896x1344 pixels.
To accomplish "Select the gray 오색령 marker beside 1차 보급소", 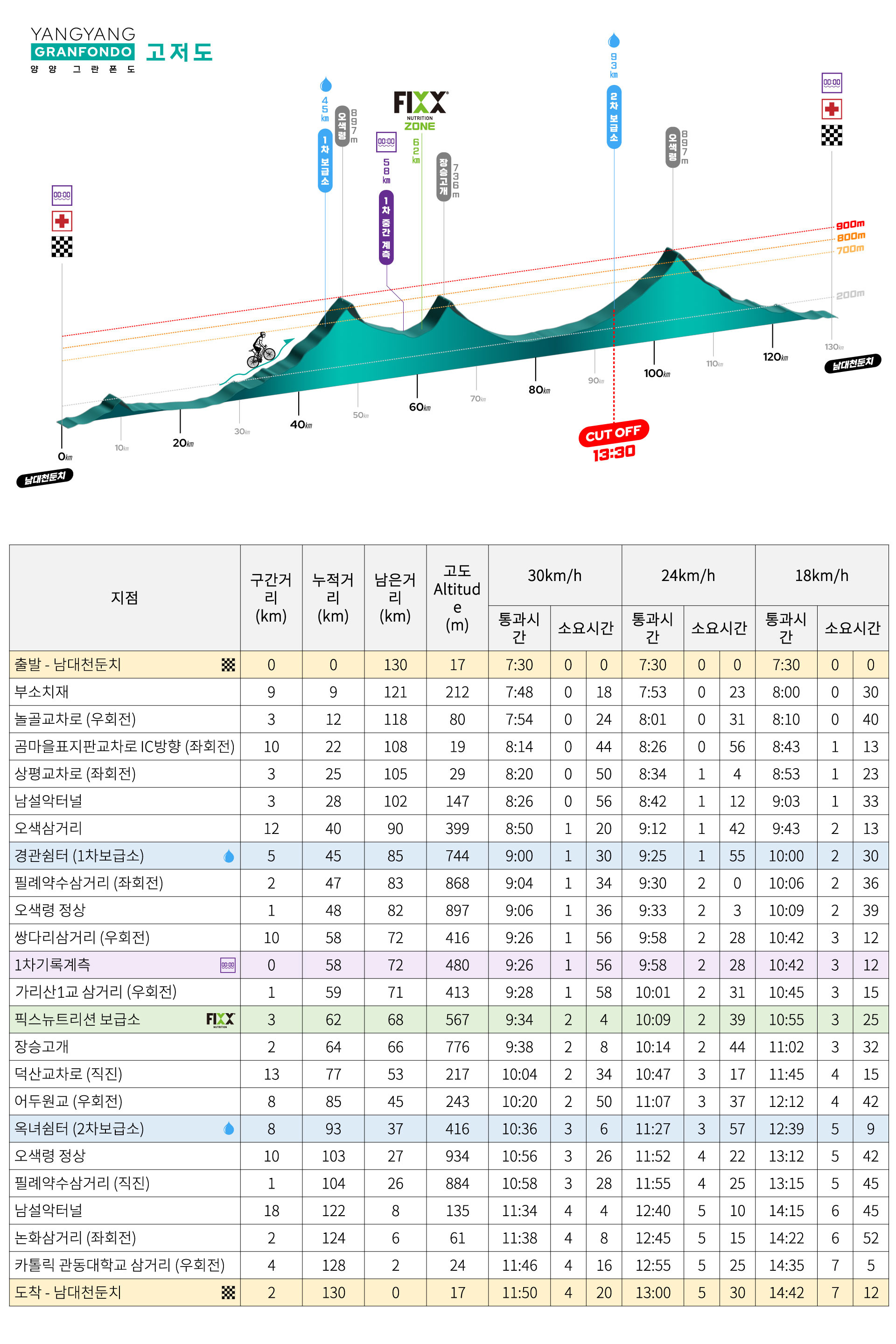I will [342, 126].
